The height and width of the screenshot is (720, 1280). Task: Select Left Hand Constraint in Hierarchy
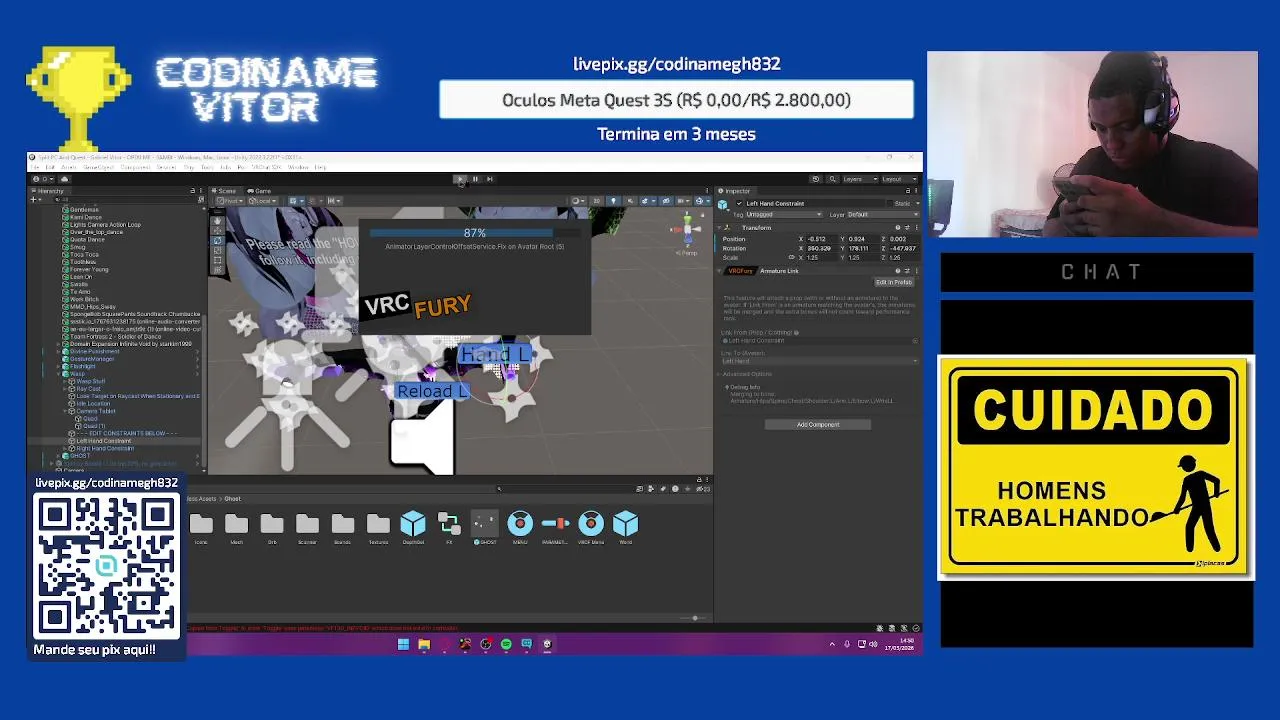103,441
